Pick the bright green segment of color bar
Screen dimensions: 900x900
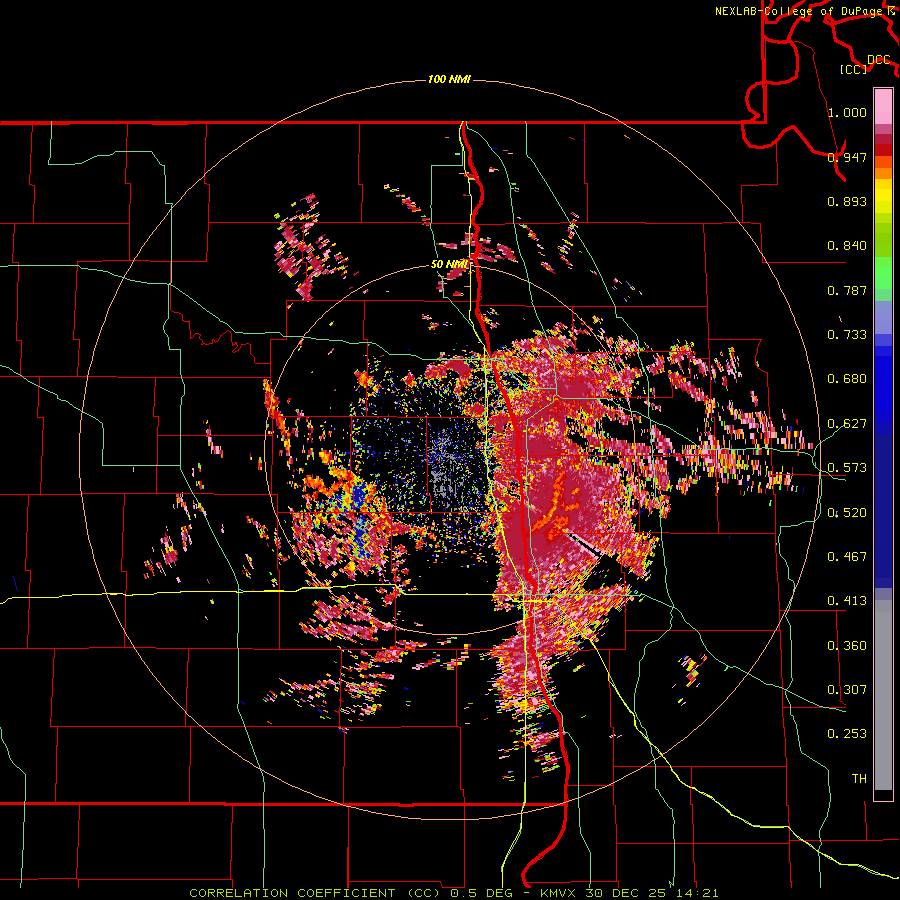click(x=883, y=273)
